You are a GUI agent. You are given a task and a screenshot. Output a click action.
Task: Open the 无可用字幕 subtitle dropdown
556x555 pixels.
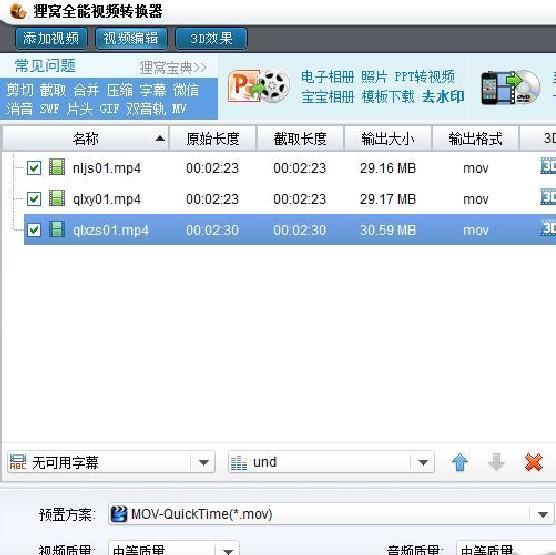pos(111,462)
